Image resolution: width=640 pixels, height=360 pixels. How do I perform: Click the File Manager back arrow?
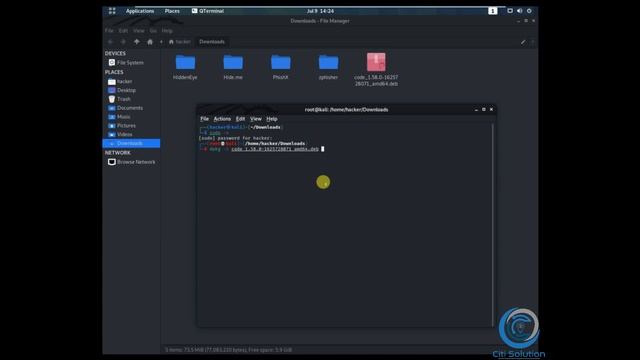110,42
